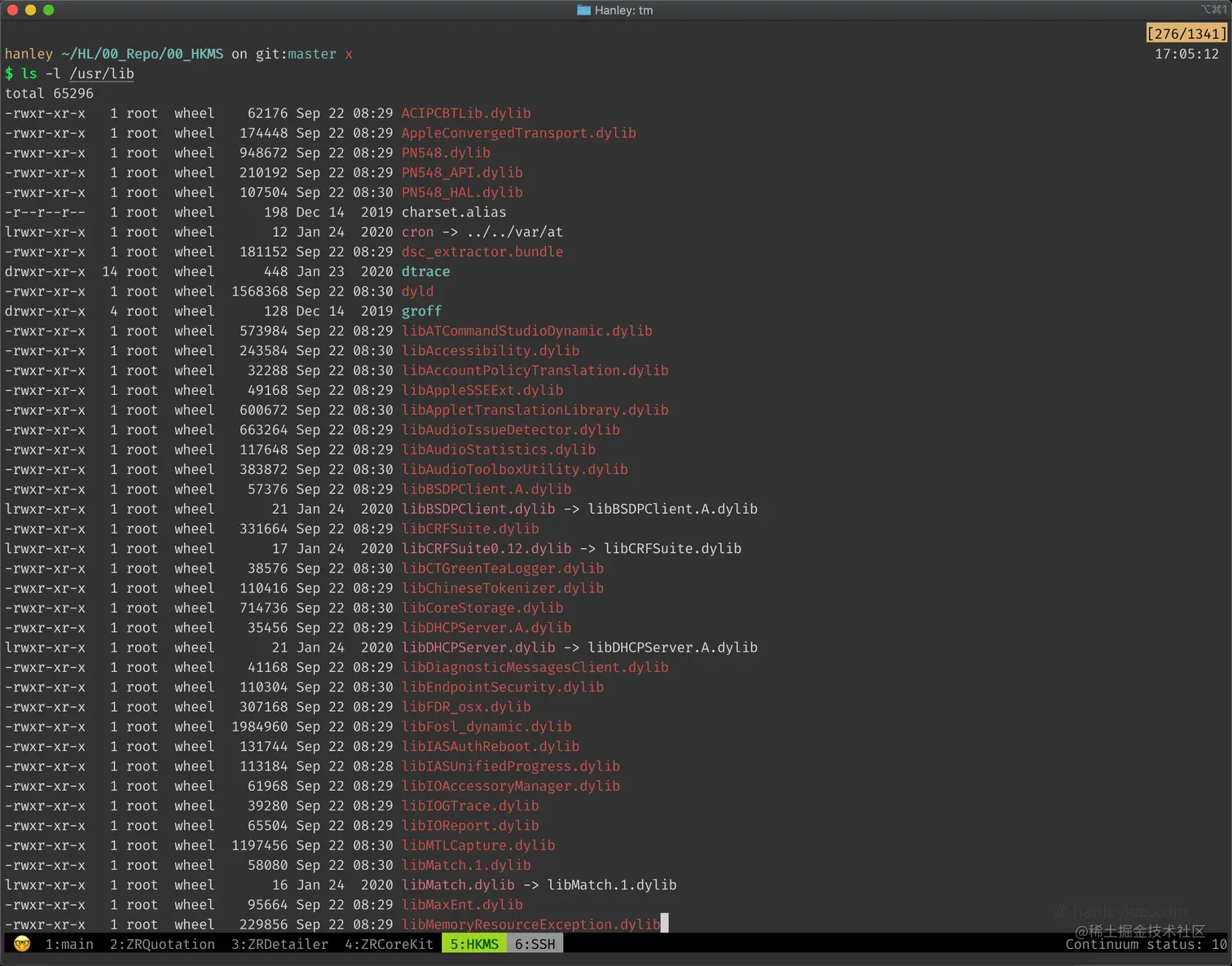The image size is (1232, 966).
Task: Select libAccountPolicyTranslation.dylib
Action: tap(535, 371)
